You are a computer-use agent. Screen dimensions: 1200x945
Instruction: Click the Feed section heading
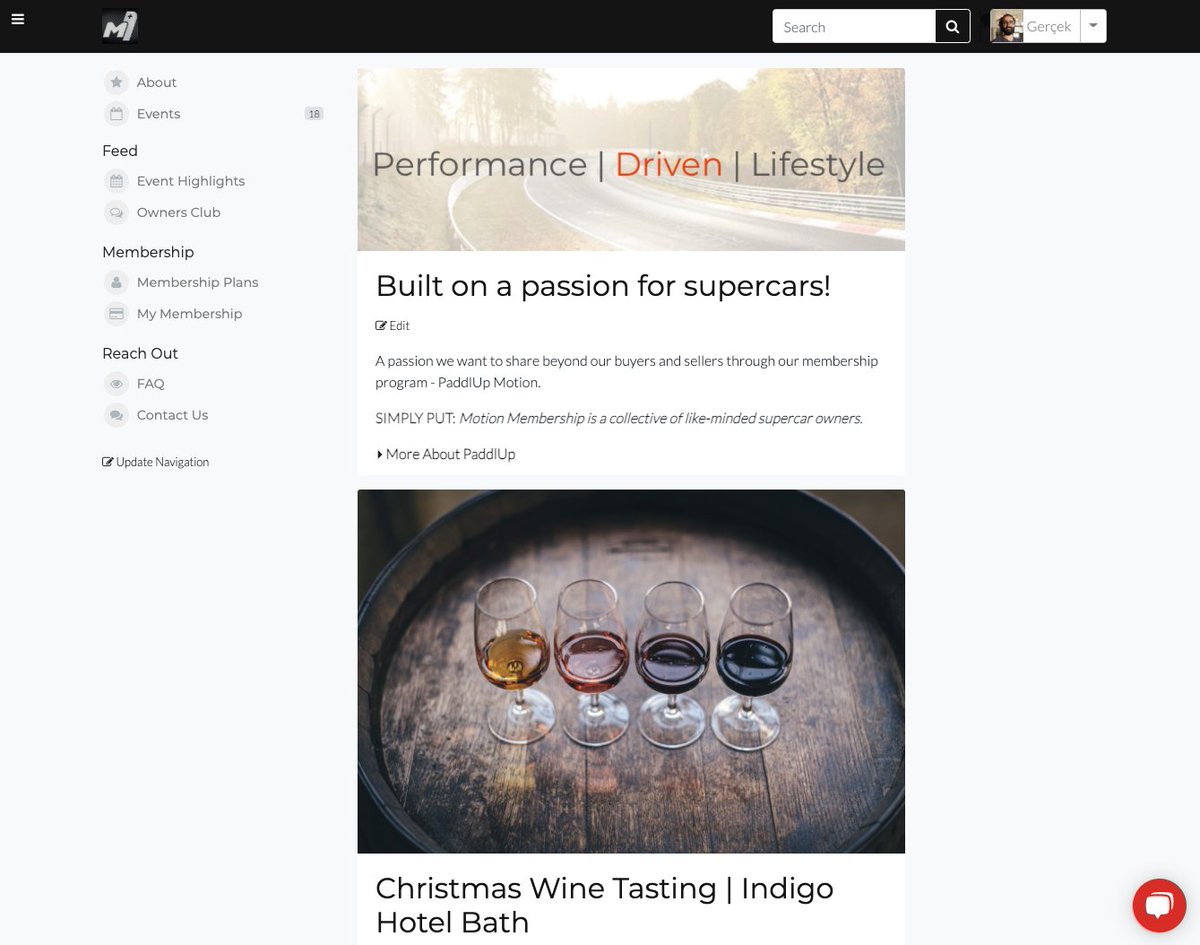120,151
